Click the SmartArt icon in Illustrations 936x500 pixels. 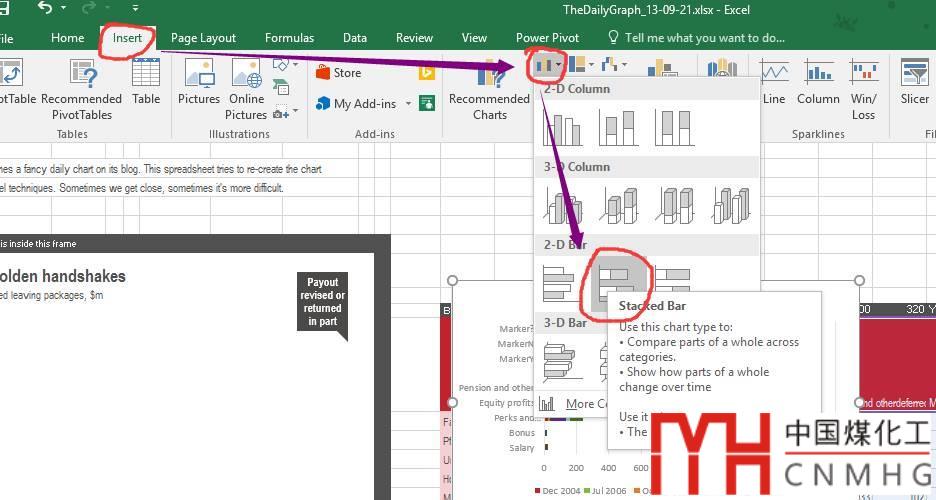[281, 87]
